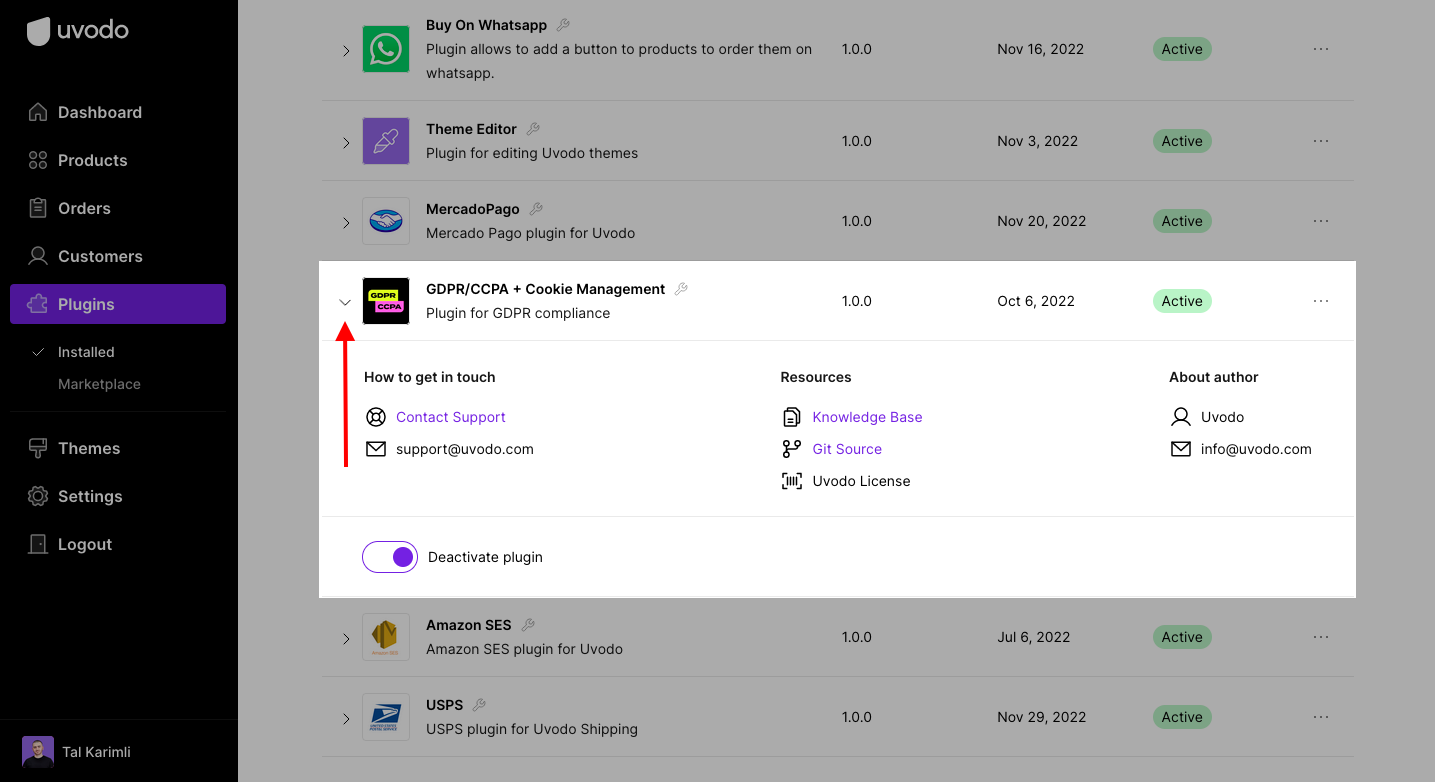This screenshot has width=1435, height=782.
Task: Click envelope icon beside support@uvodo.com
Action: 376,449
